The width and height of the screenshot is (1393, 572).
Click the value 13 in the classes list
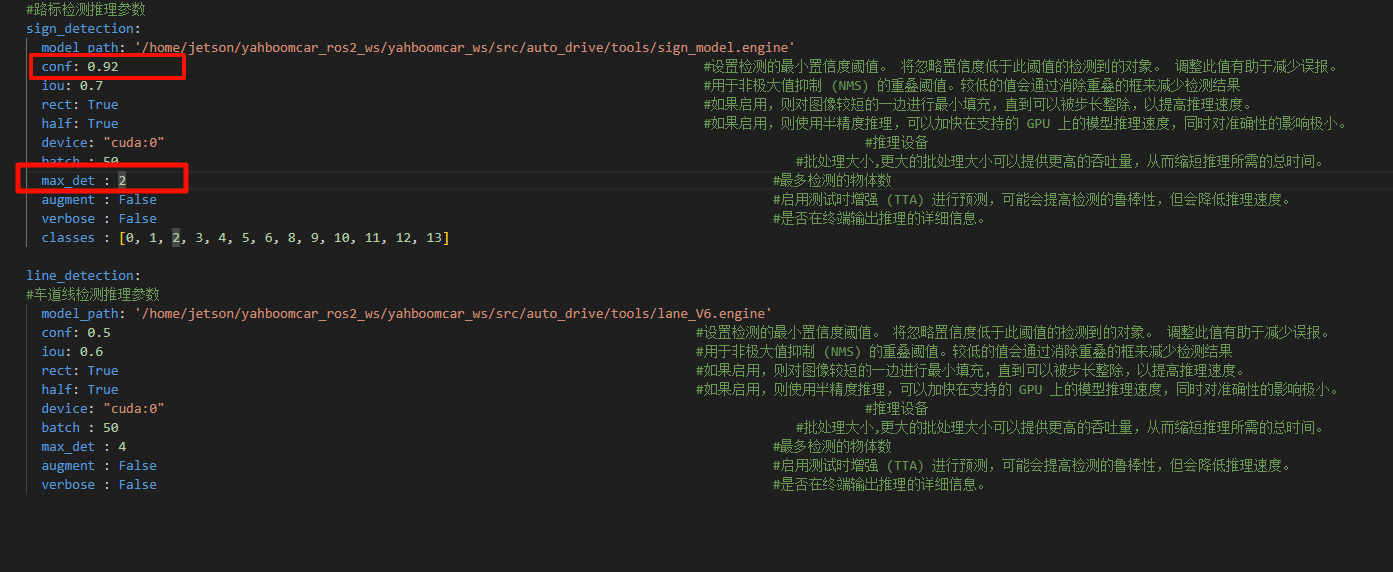[433, 237]
